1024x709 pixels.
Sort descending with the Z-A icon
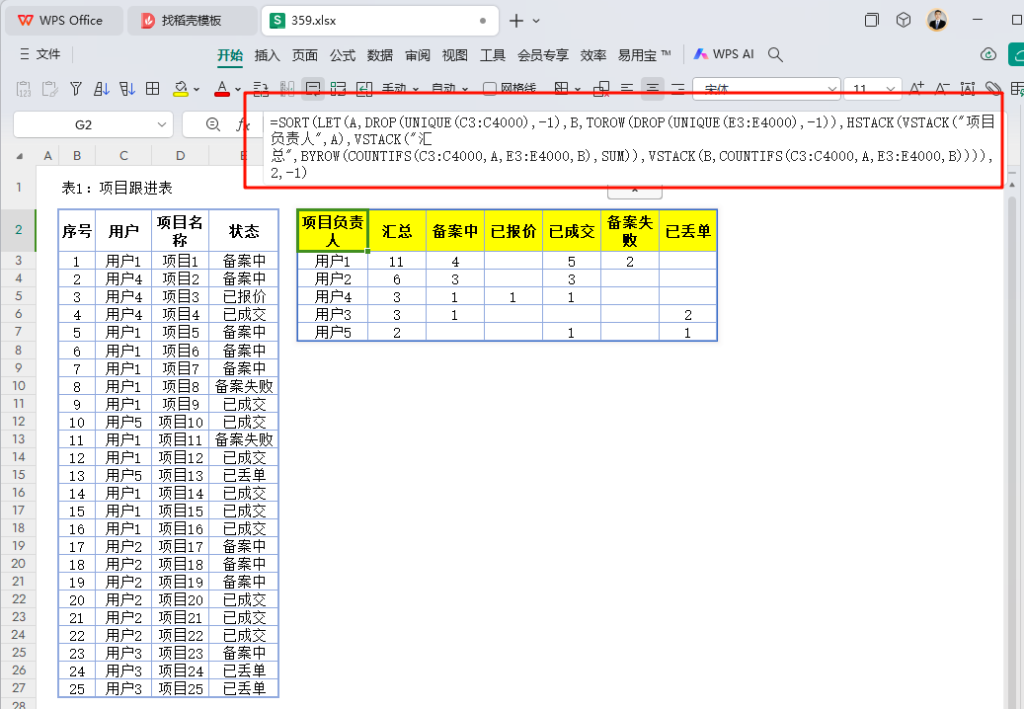[x=127, y=88]
